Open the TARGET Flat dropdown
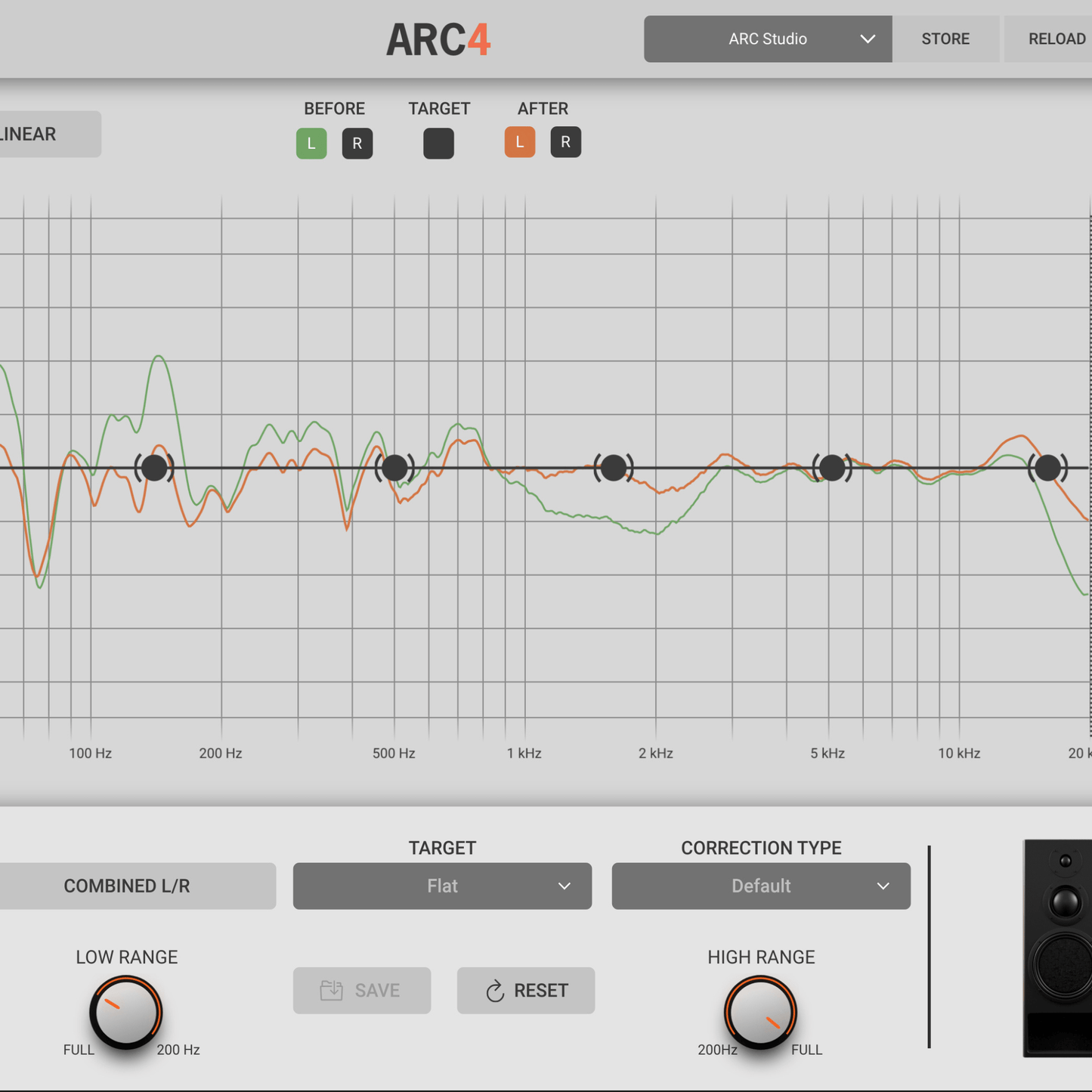This screenshot has height=1092, width=1092. [442, 886]
